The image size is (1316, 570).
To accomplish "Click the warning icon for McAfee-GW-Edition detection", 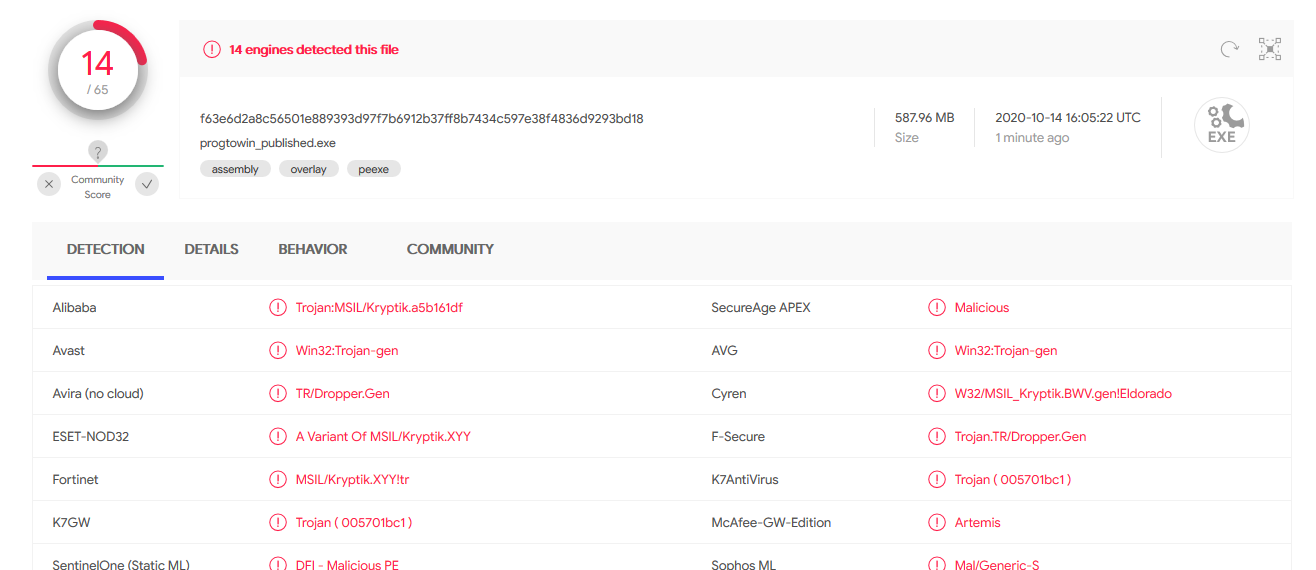I will point(937,522).
